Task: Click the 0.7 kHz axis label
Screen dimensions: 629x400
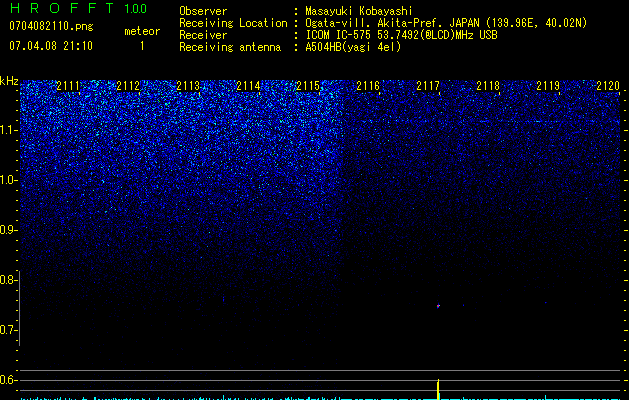Action: pos(7,330)
